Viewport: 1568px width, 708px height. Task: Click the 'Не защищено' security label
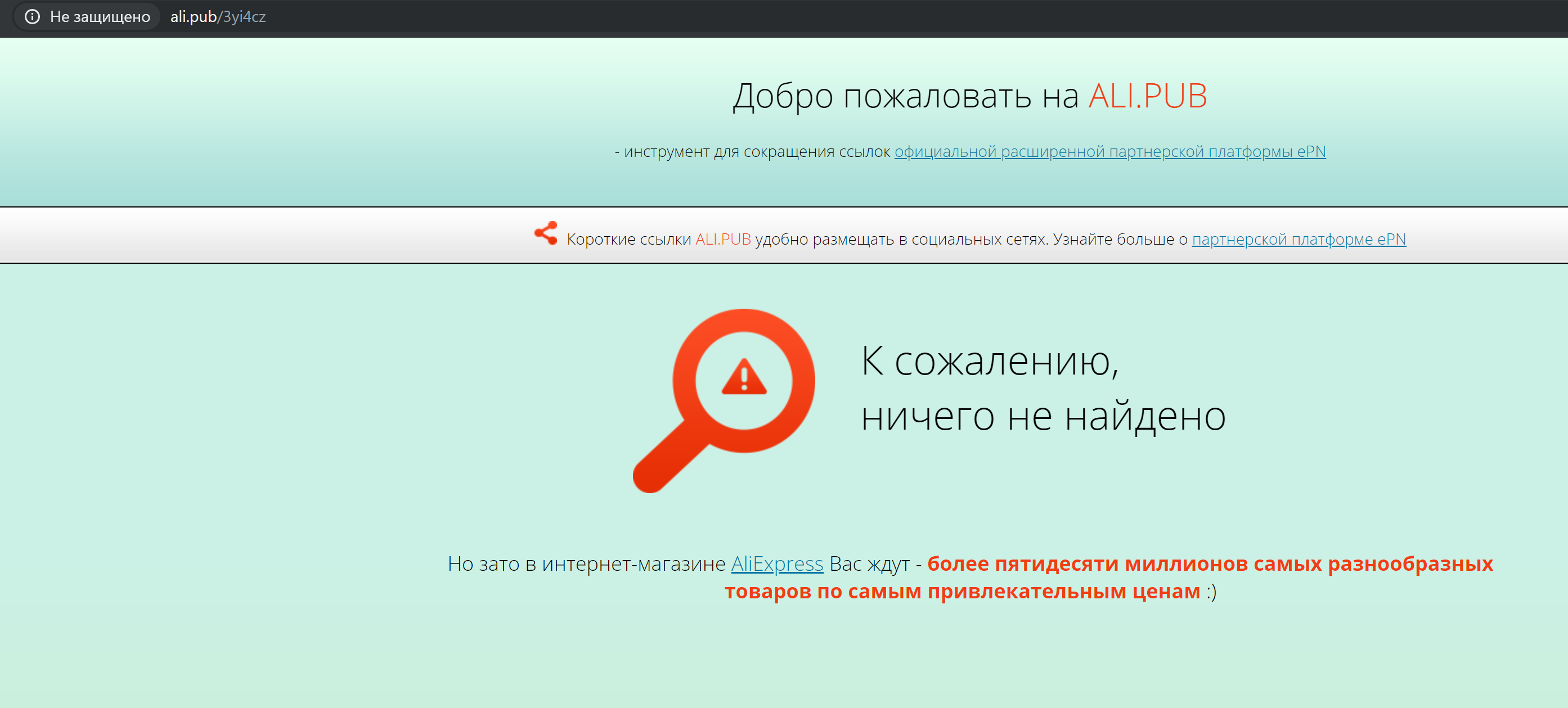point(100,16)
